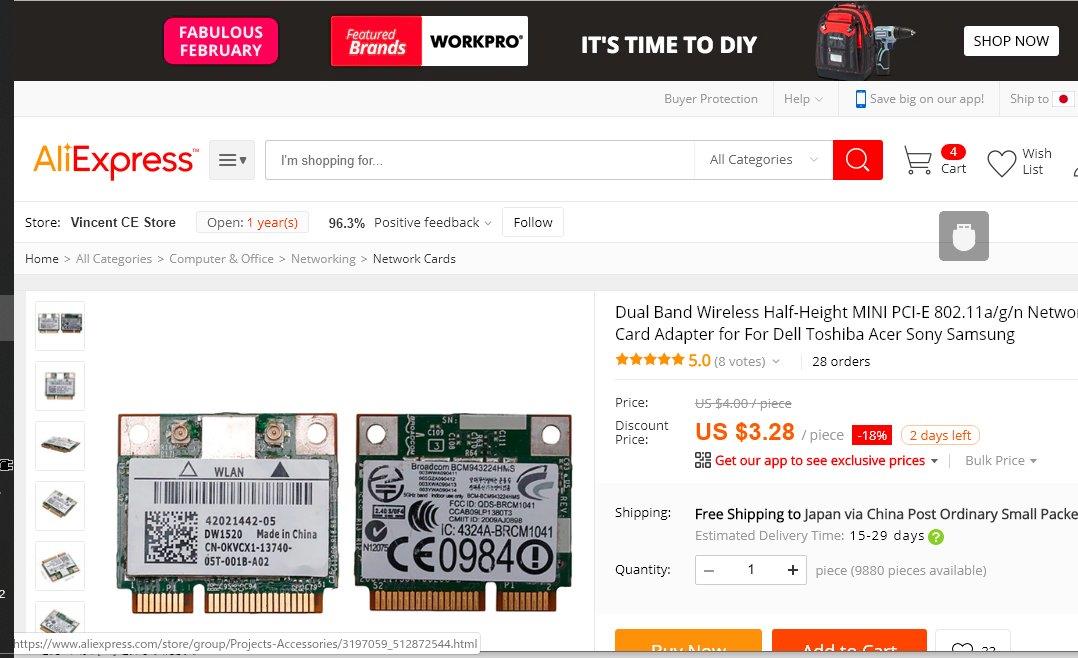Click the red search magnifier button
Viewport: 1078px width, 658px height.
(857, 160)
